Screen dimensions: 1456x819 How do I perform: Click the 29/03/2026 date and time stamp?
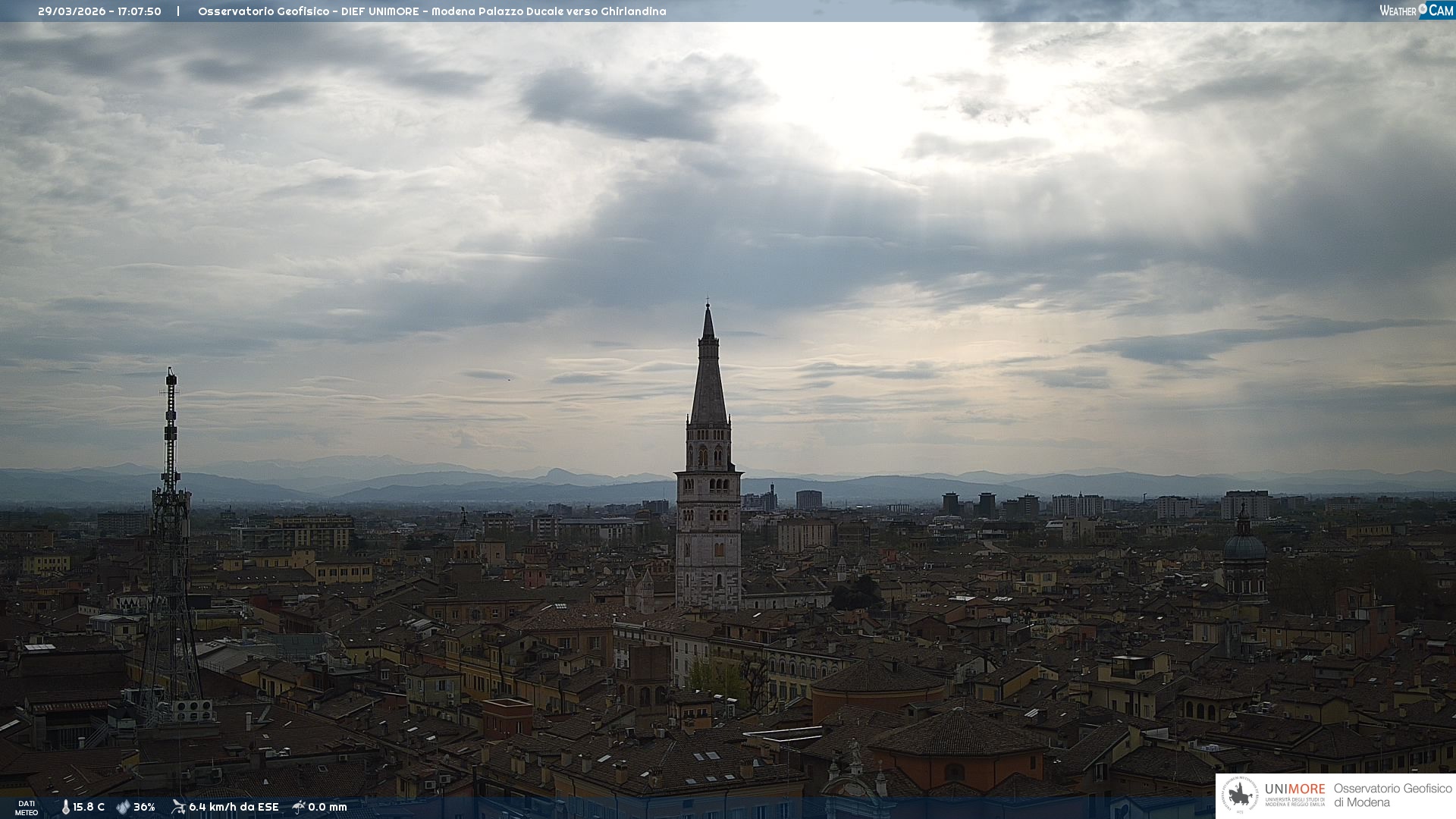pos(99,11)
